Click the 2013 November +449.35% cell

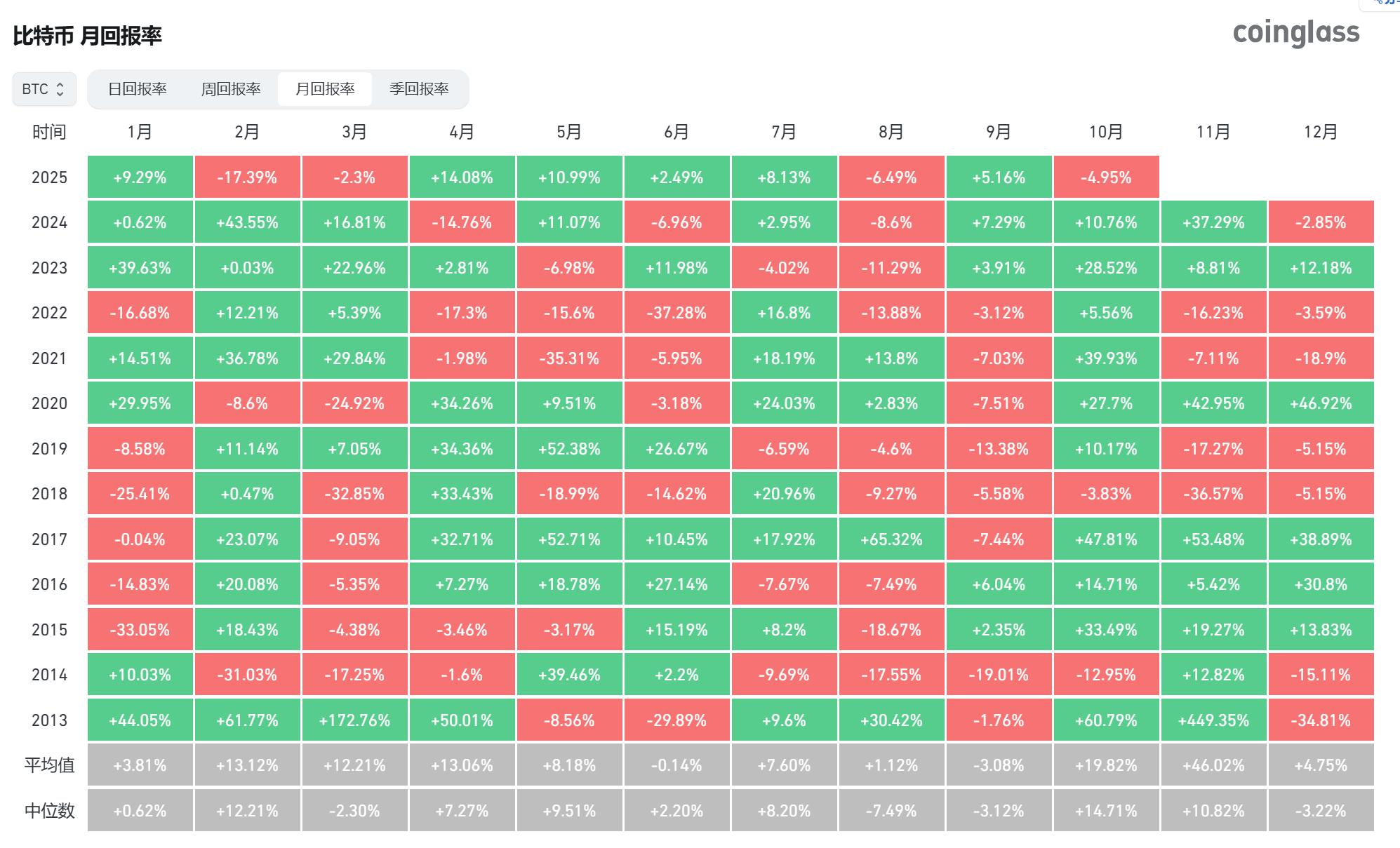1213,720
